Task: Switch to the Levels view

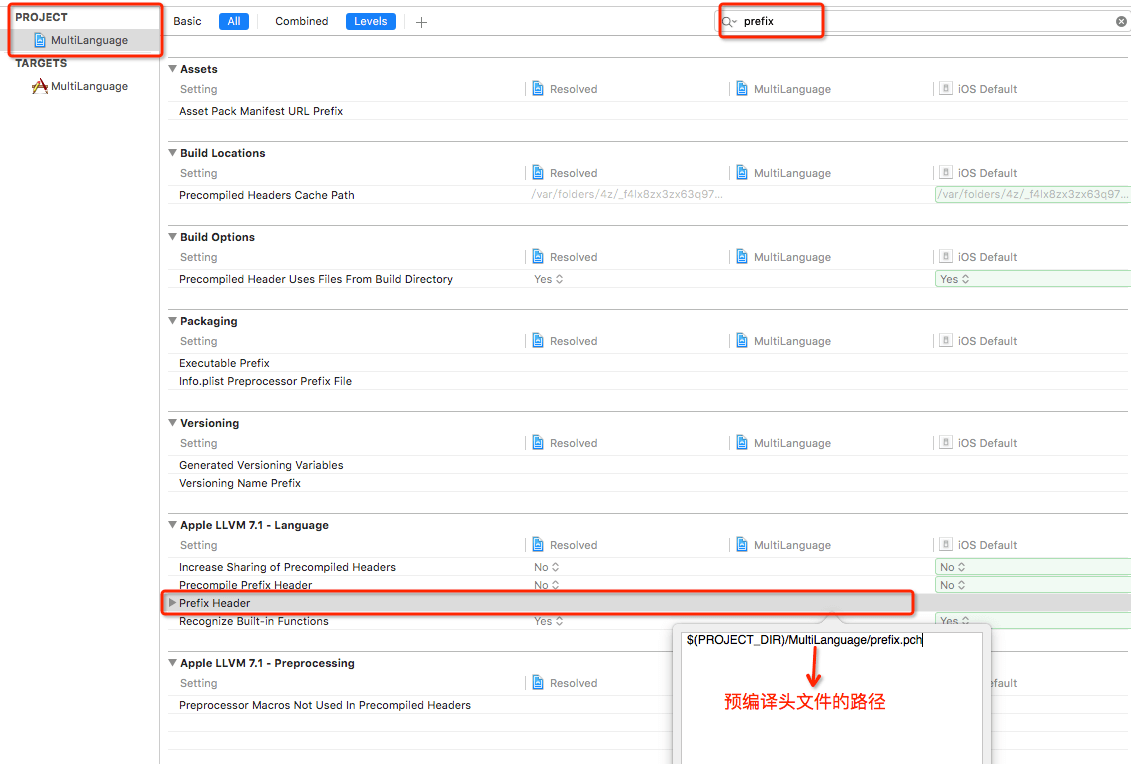Action: (x=370, y=21)
